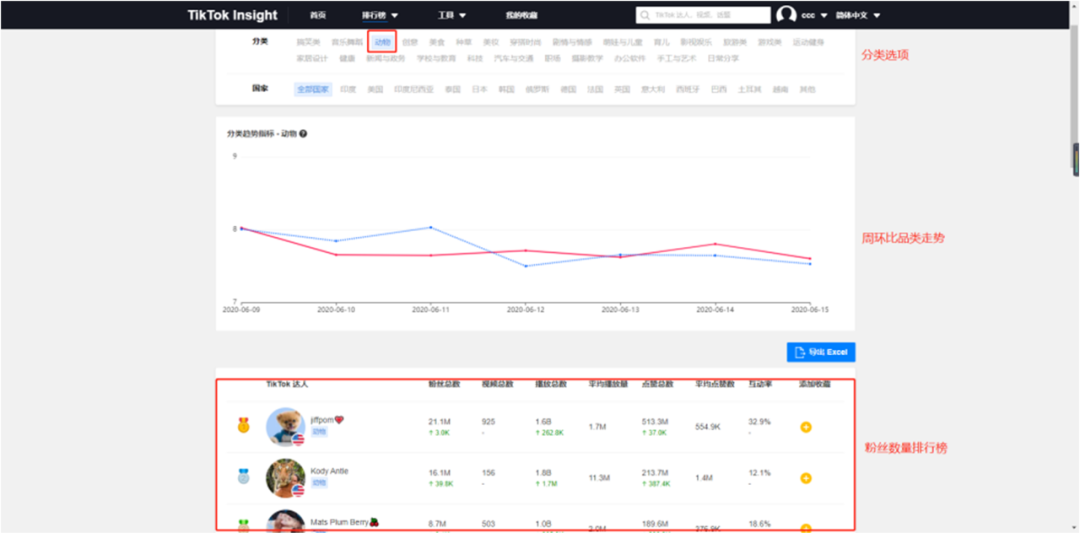Click the plus icon for Kody Antle
1080x533 pixels.
coord(806,478)
